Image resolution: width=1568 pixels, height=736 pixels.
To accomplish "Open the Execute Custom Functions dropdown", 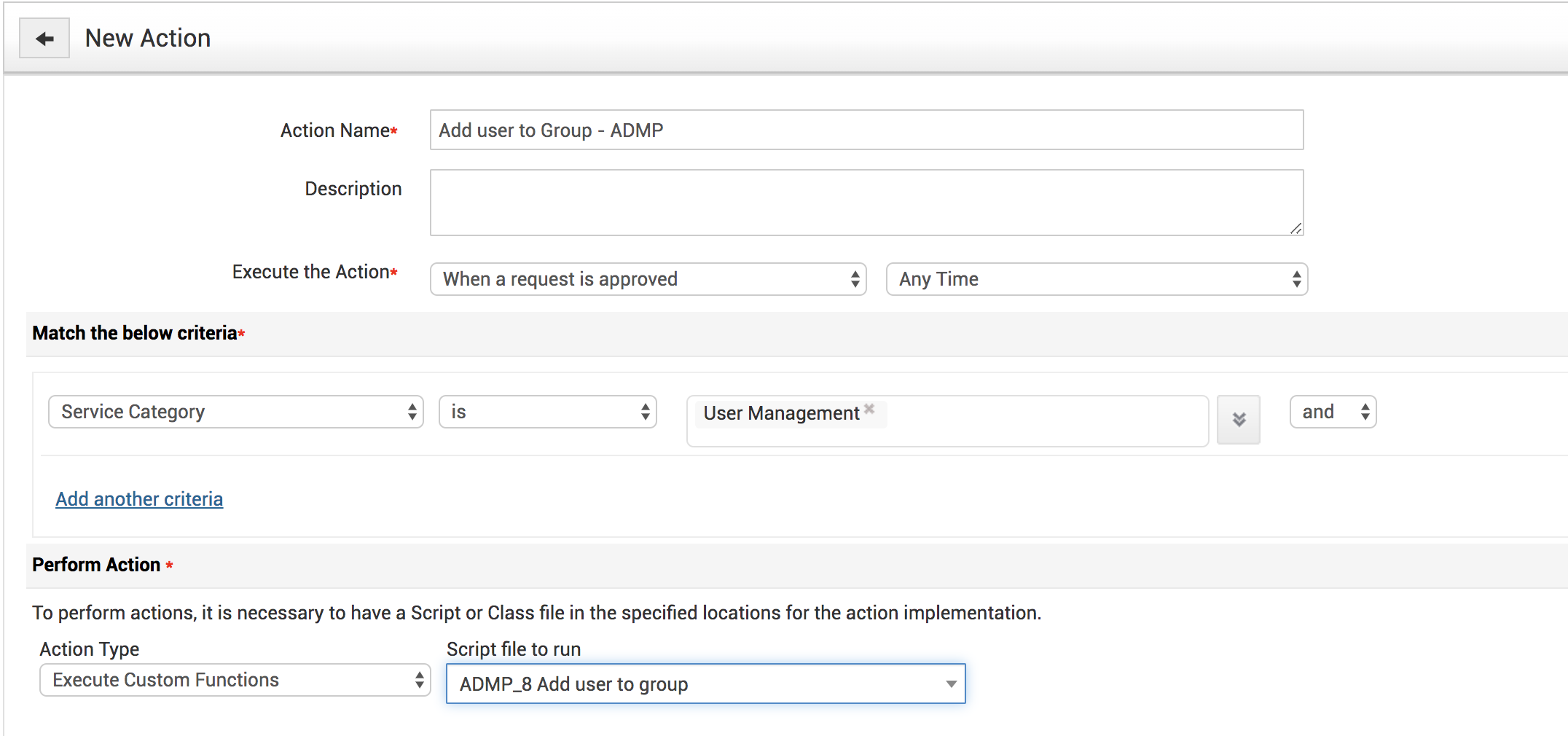I will (235, 680).
